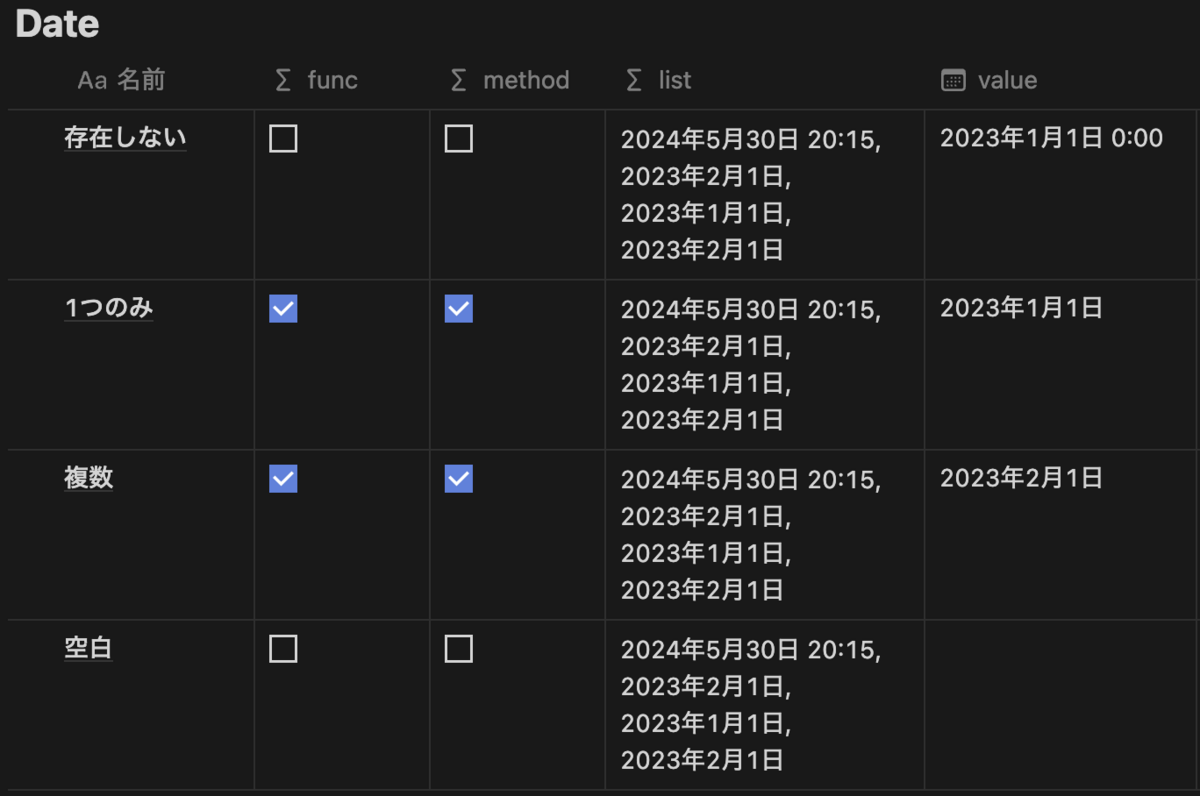Click the Aa icon beside 名前 column

pos(92,80)
